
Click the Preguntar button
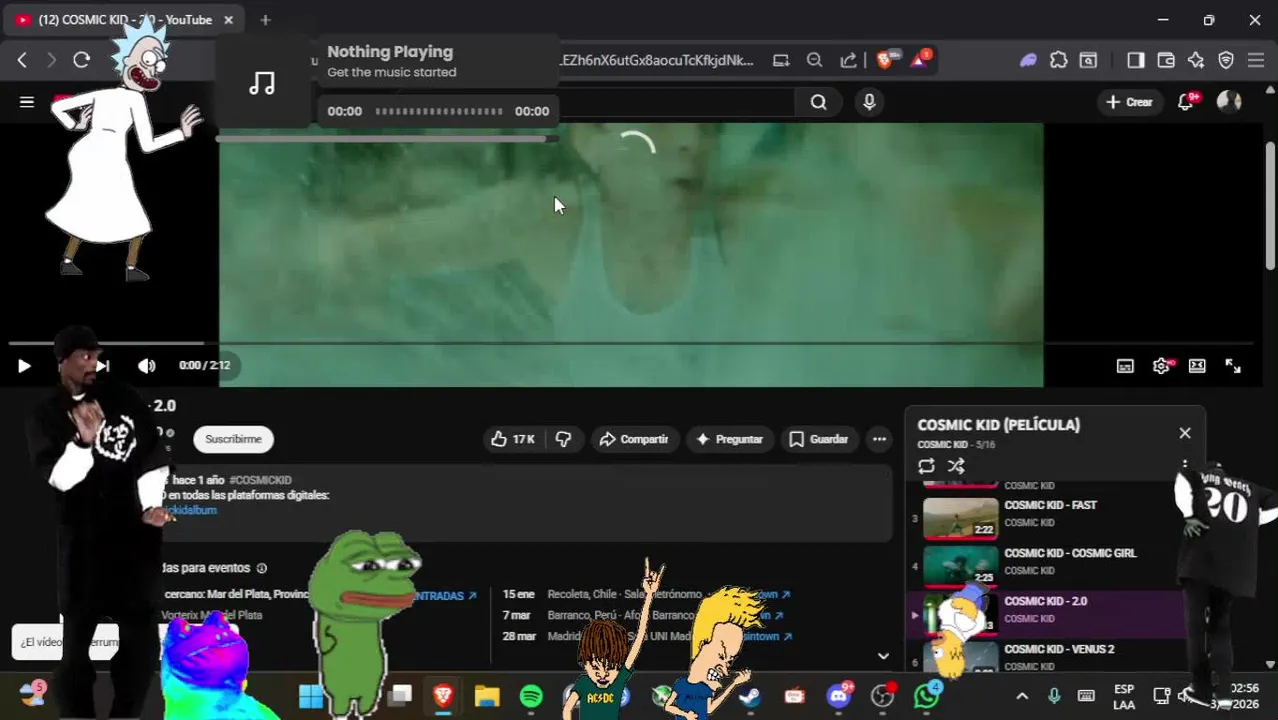pos(730,439)
